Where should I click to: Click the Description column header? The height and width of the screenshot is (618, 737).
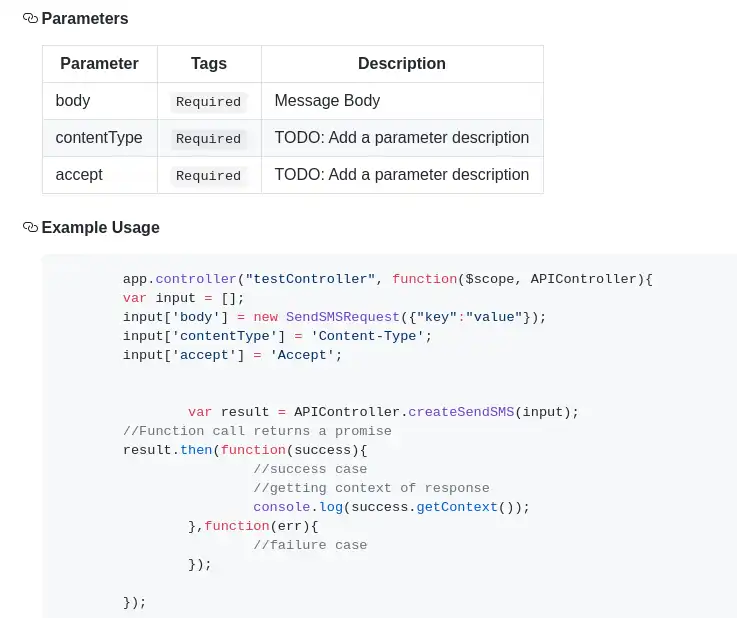coord(401,63)
